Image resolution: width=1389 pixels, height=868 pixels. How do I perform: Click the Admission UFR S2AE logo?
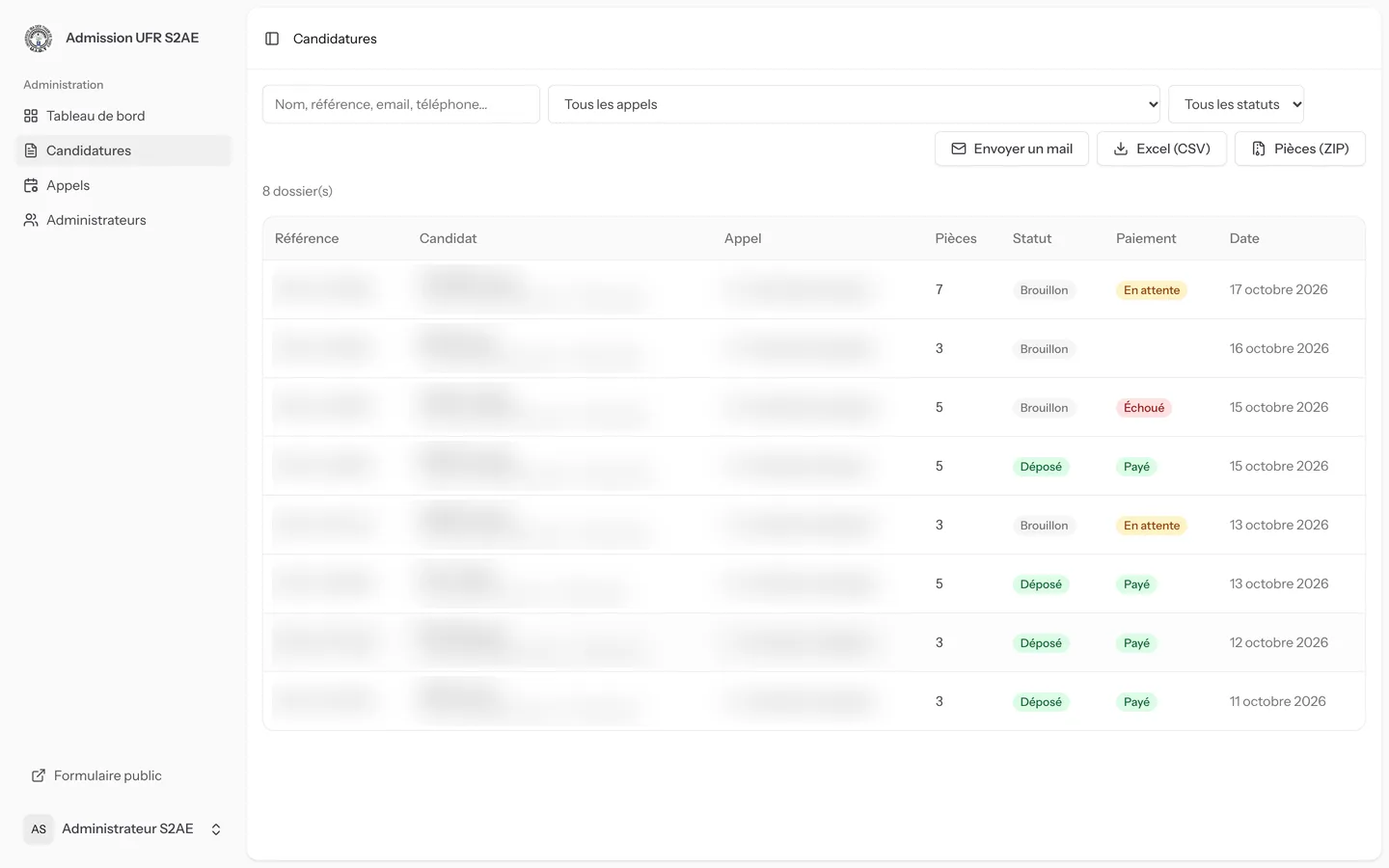point(39,39)
